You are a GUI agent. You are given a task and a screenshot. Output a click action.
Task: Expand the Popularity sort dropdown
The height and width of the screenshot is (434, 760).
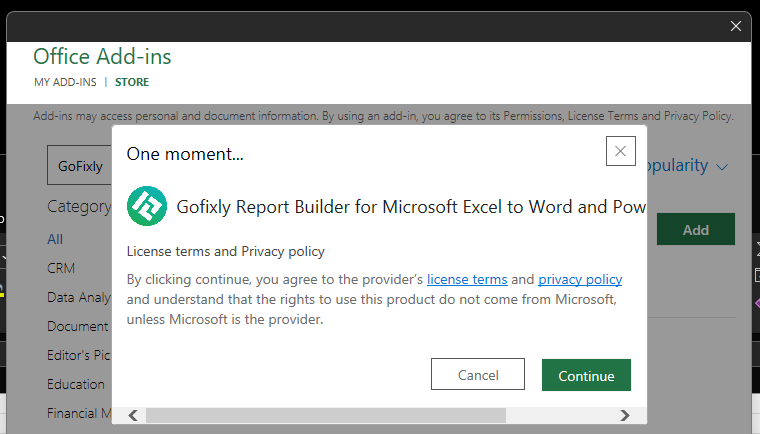point(687,166)
